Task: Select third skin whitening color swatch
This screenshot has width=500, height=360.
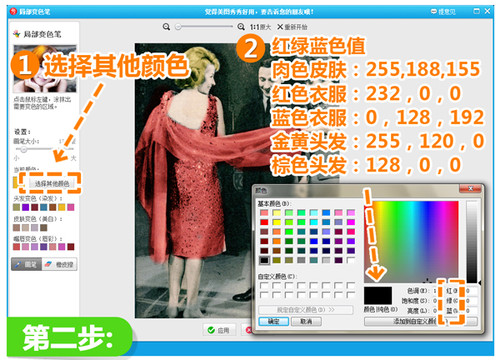Action: (x=34, y=228)
